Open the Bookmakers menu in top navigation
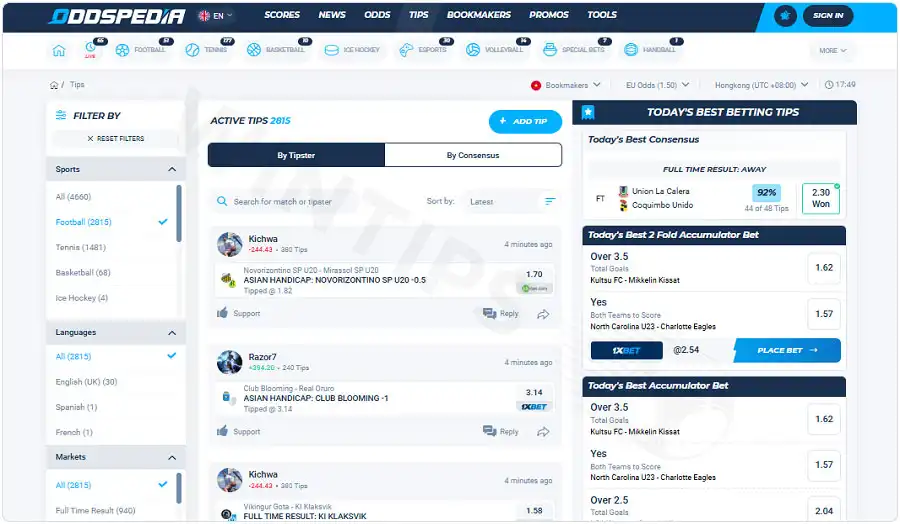 [x=479, y=15]
